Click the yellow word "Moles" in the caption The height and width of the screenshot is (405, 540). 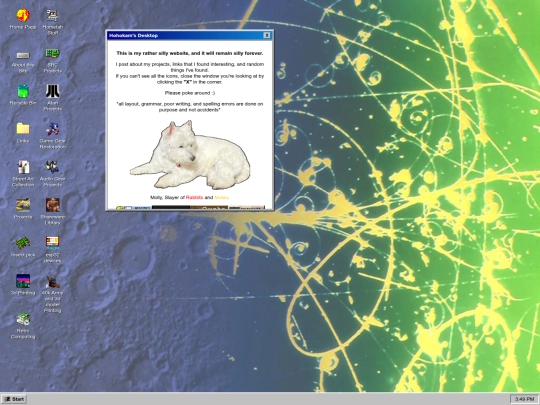pyautogui.click(x=221, y=197)
